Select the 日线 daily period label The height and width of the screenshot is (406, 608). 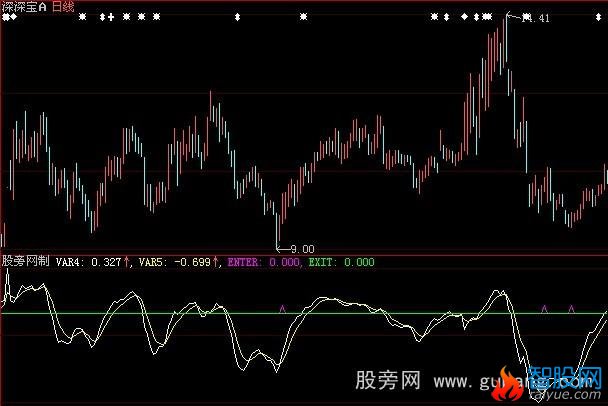tap(63, 6)
